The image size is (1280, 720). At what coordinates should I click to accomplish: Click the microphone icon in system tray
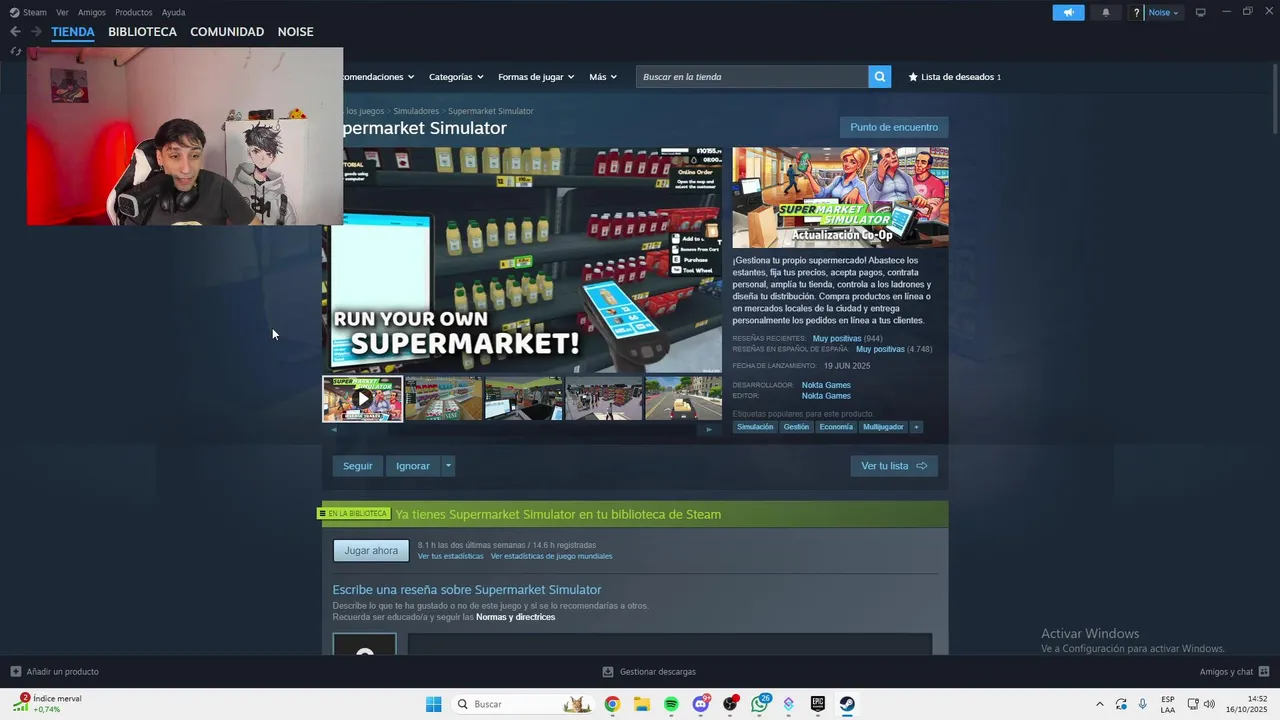[1142, 704]
